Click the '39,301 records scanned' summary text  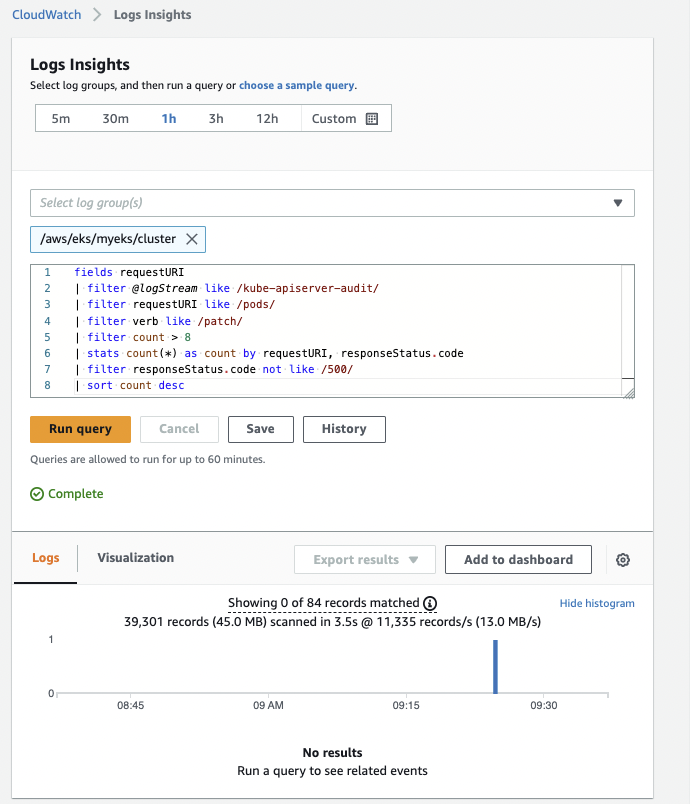tap(332, 622)
